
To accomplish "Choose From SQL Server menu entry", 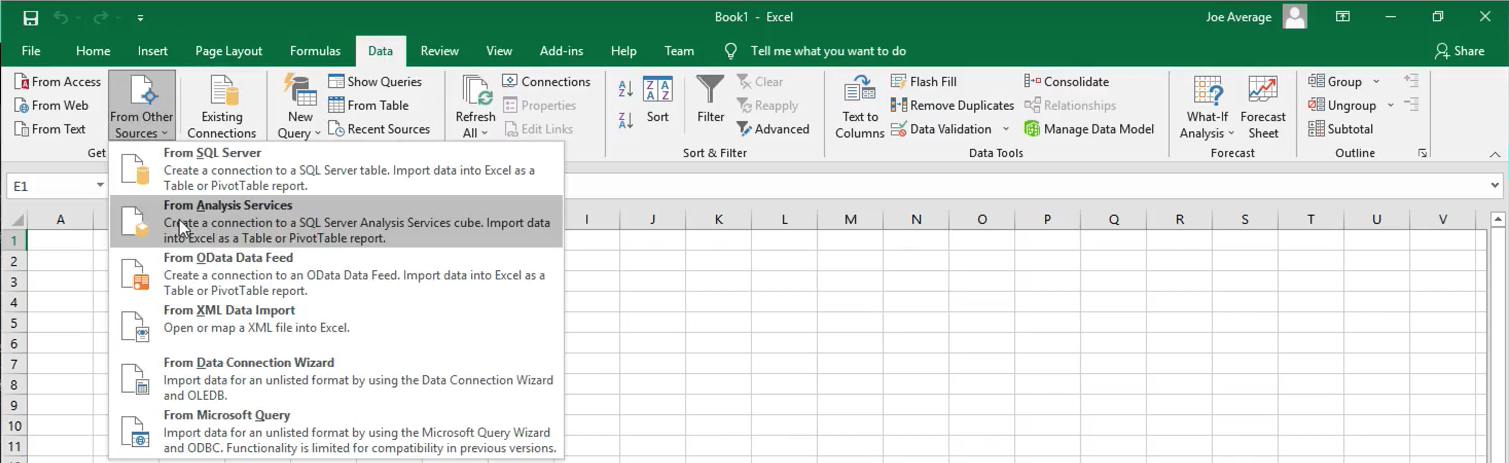I will (x=336, y=169).
